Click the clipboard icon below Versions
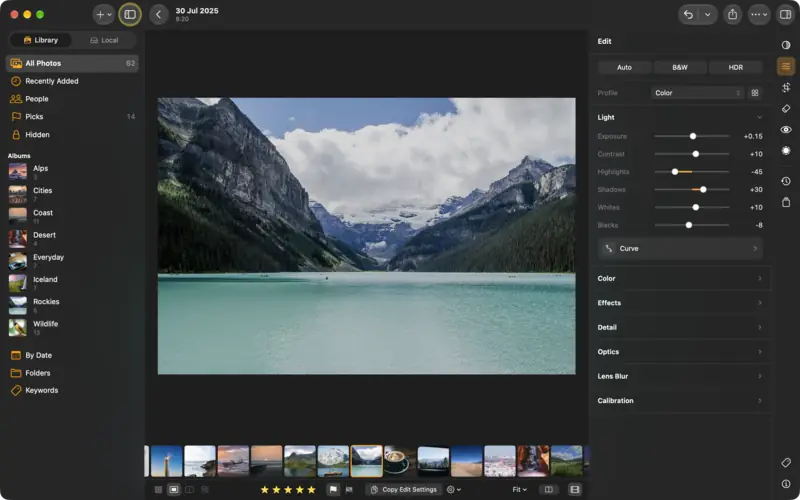The width and height of the screenshot is (800, 500). click(786, 202)
